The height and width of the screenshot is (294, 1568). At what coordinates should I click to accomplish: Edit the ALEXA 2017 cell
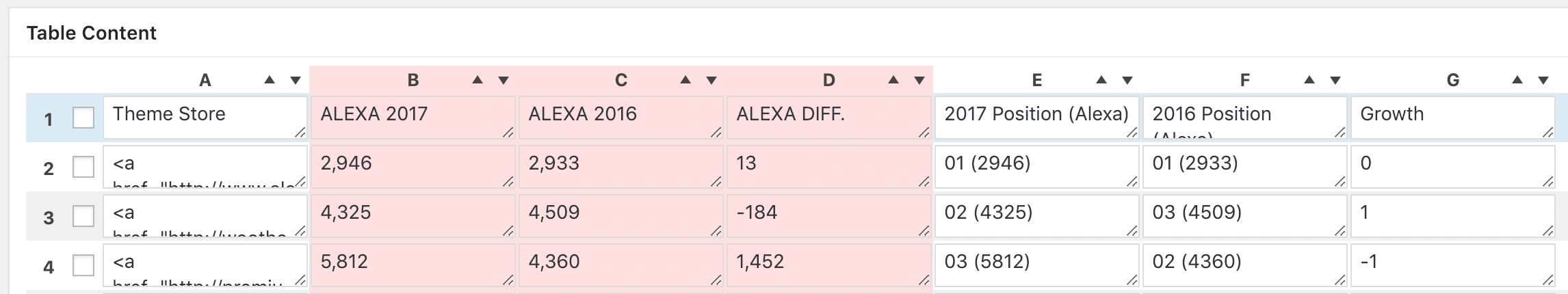coord(412,117)
